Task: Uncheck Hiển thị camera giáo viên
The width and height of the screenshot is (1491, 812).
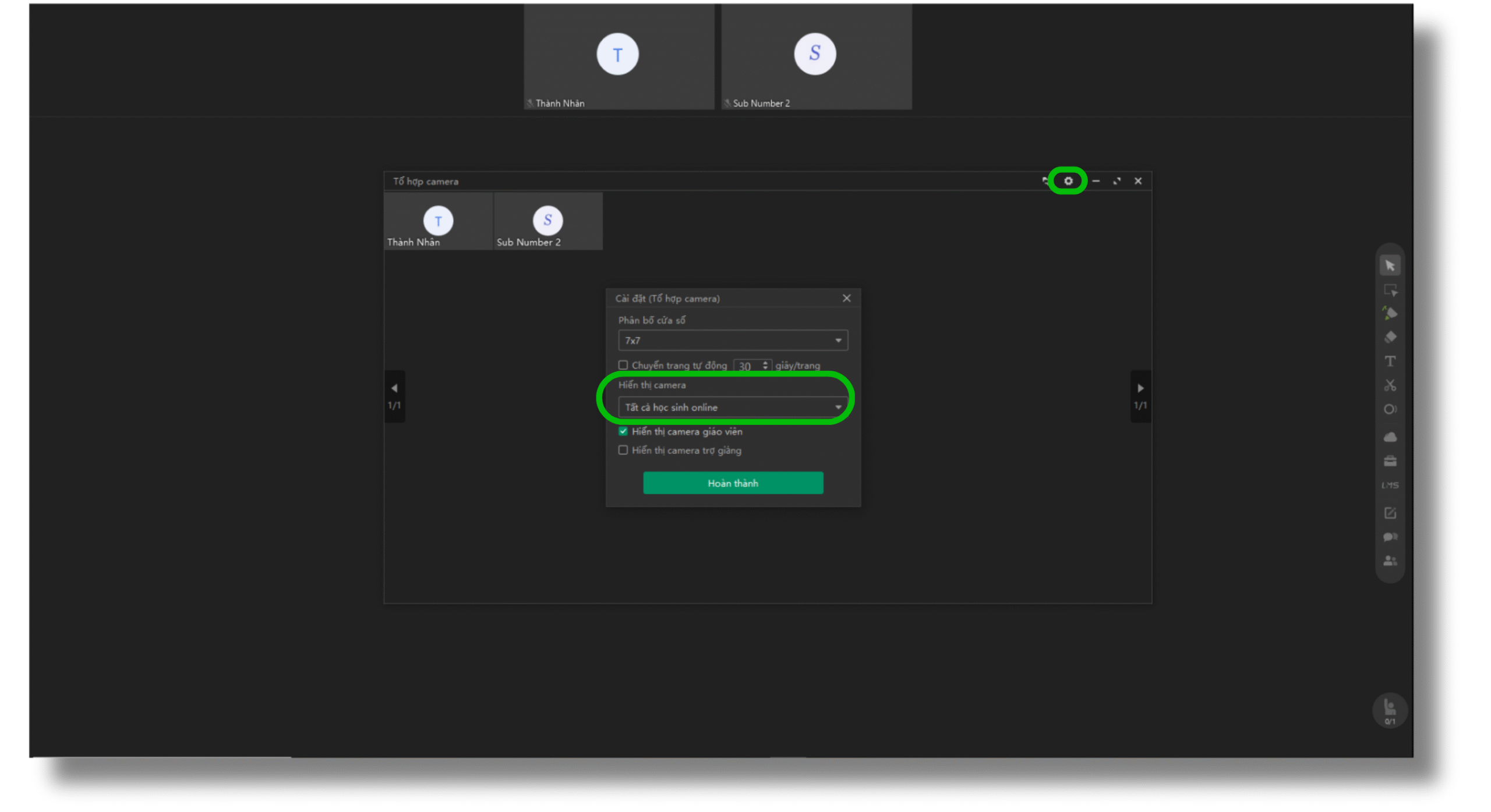Action: click(623, 431)
